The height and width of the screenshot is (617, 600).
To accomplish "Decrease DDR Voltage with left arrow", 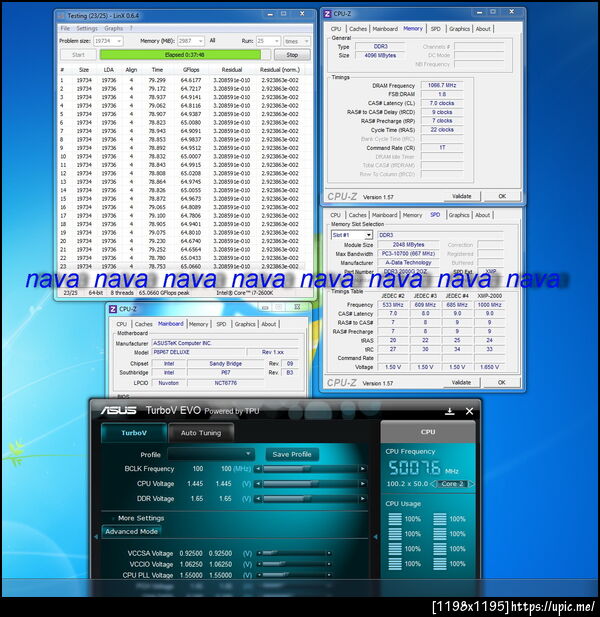I will pyautogui.click(x=258, y=499).
